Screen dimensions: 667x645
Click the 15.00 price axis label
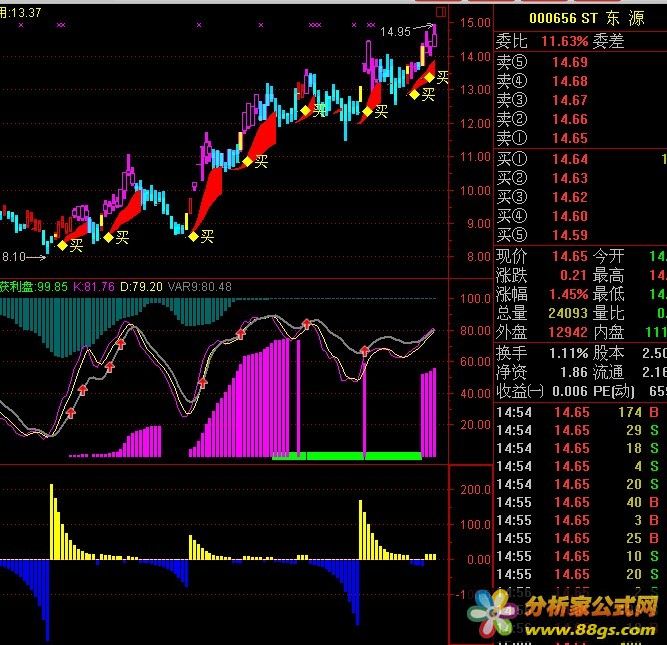pos(475,23)
